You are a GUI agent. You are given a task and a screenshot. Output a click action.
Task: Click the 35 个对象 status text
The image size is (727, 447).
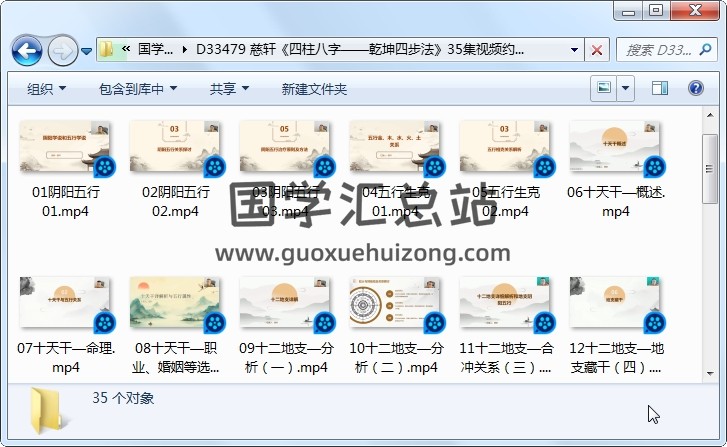click(123, 398)
